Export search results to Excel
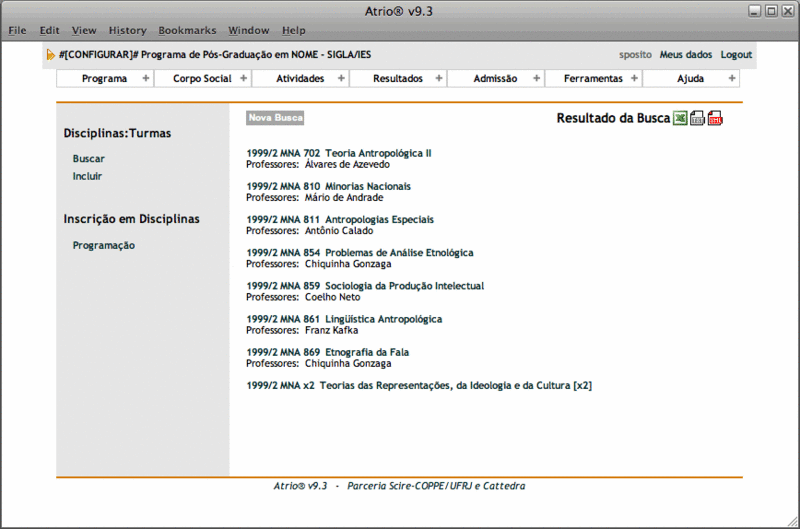Image resolution: width=800 pixels, height=529 pixels. [680, 119]
